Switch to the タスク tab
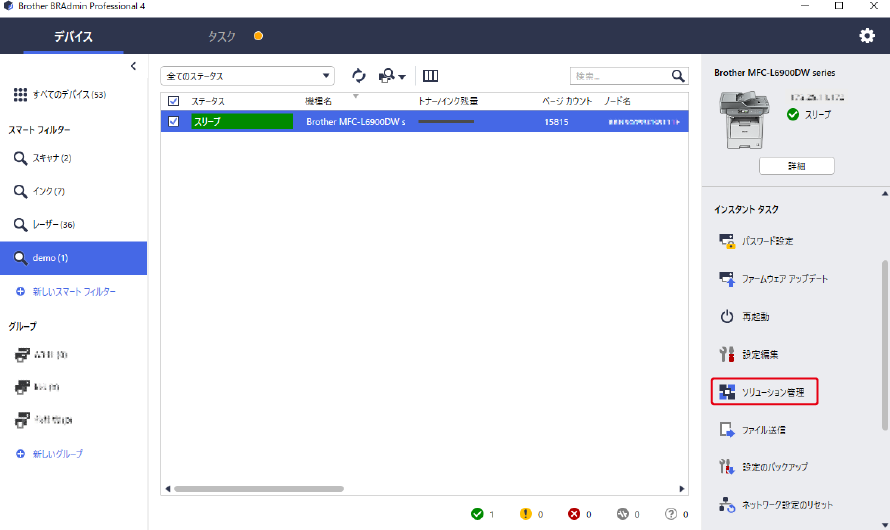The height and width of the screenshot is (530, 890). point(222,37)
